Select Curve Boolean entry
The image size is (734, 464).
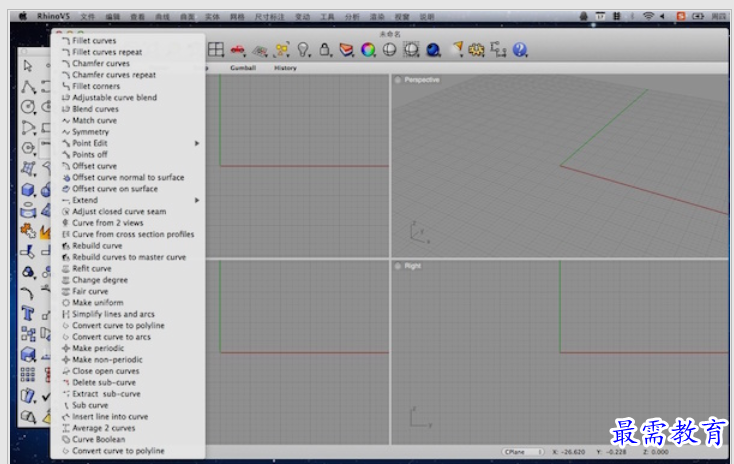[99, 440]
